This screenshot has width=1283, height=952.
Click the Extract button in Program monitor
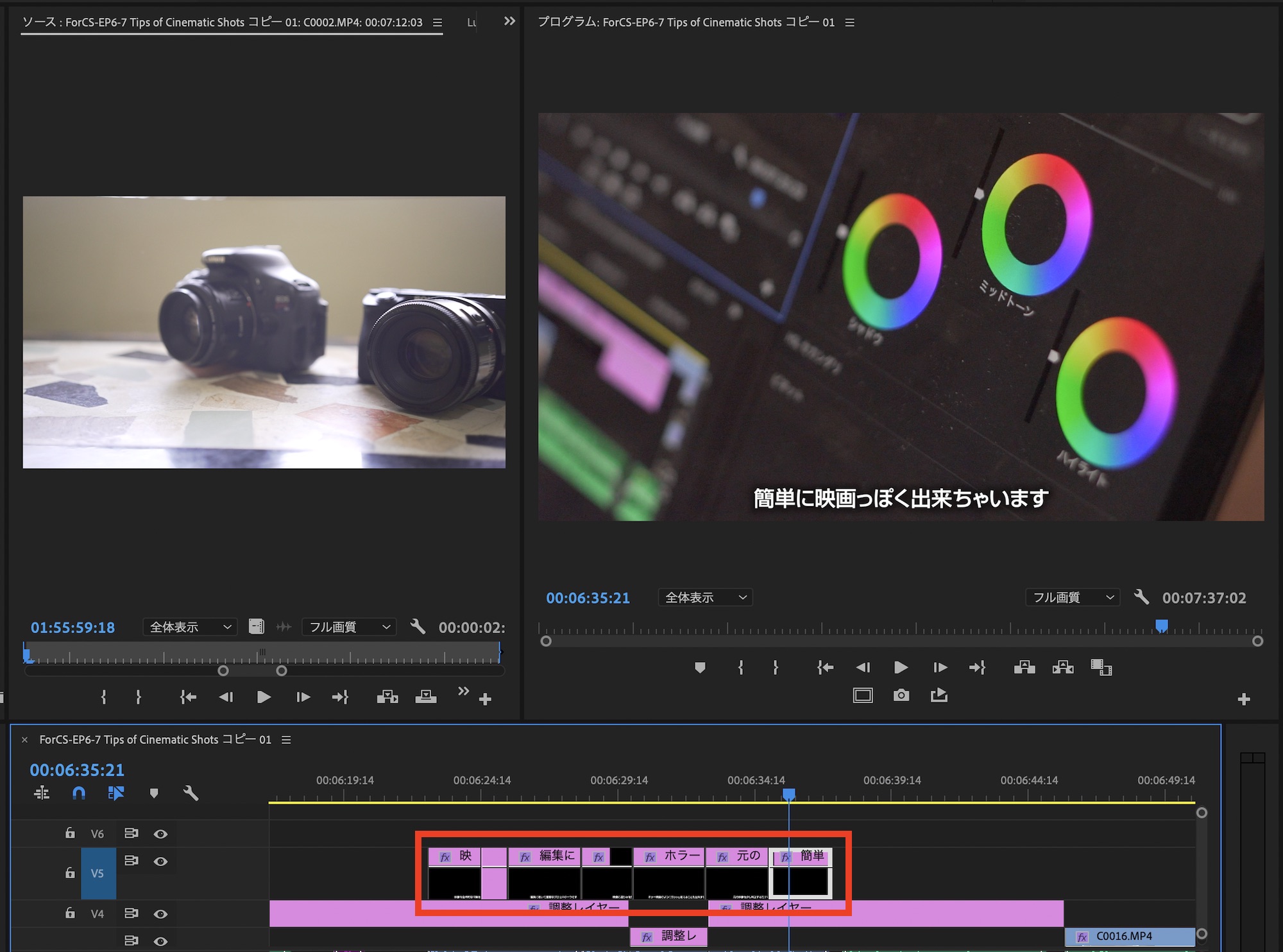1062,667
